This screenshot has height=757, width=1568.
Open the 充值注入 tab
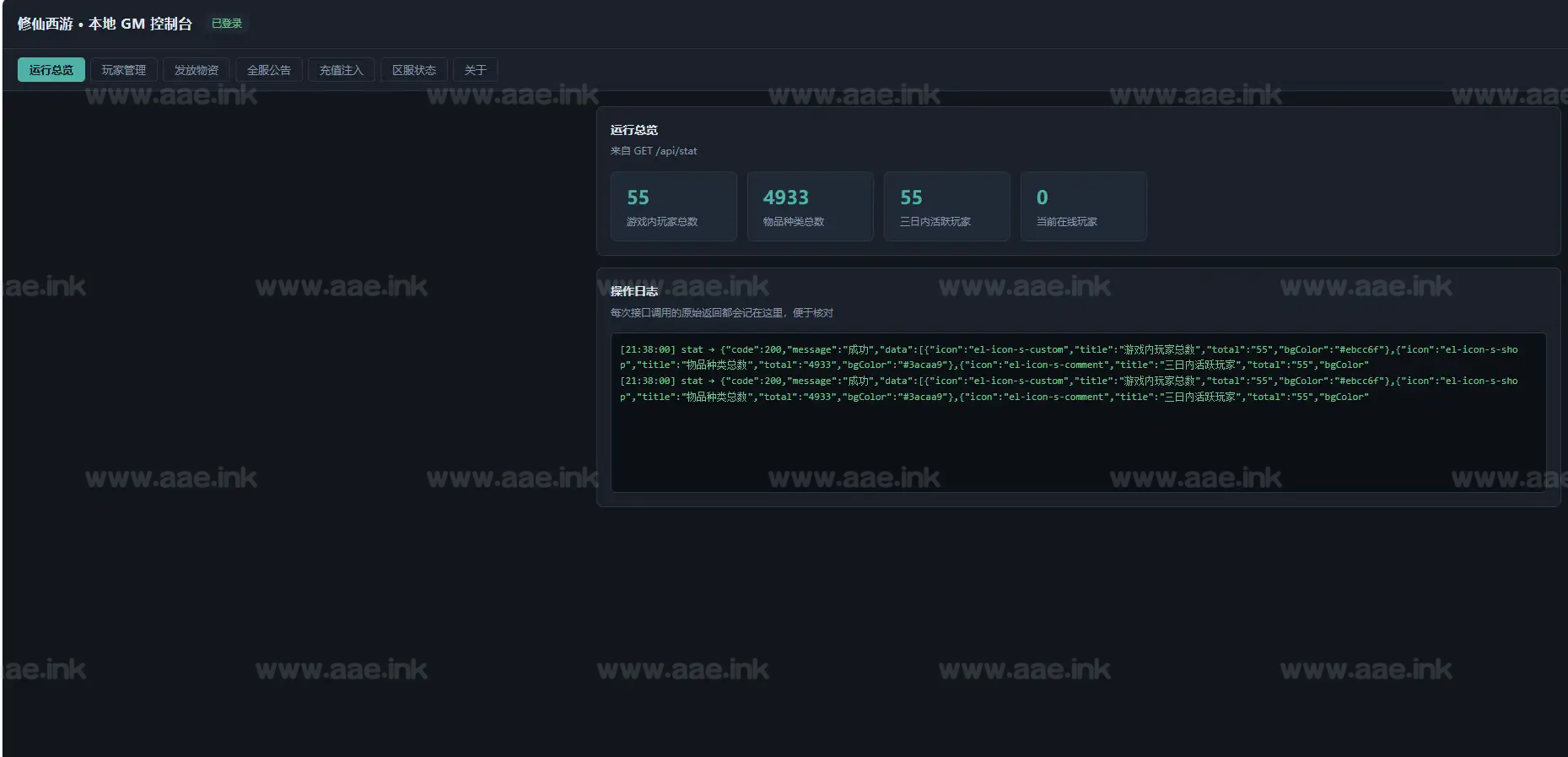click(342, 70)
